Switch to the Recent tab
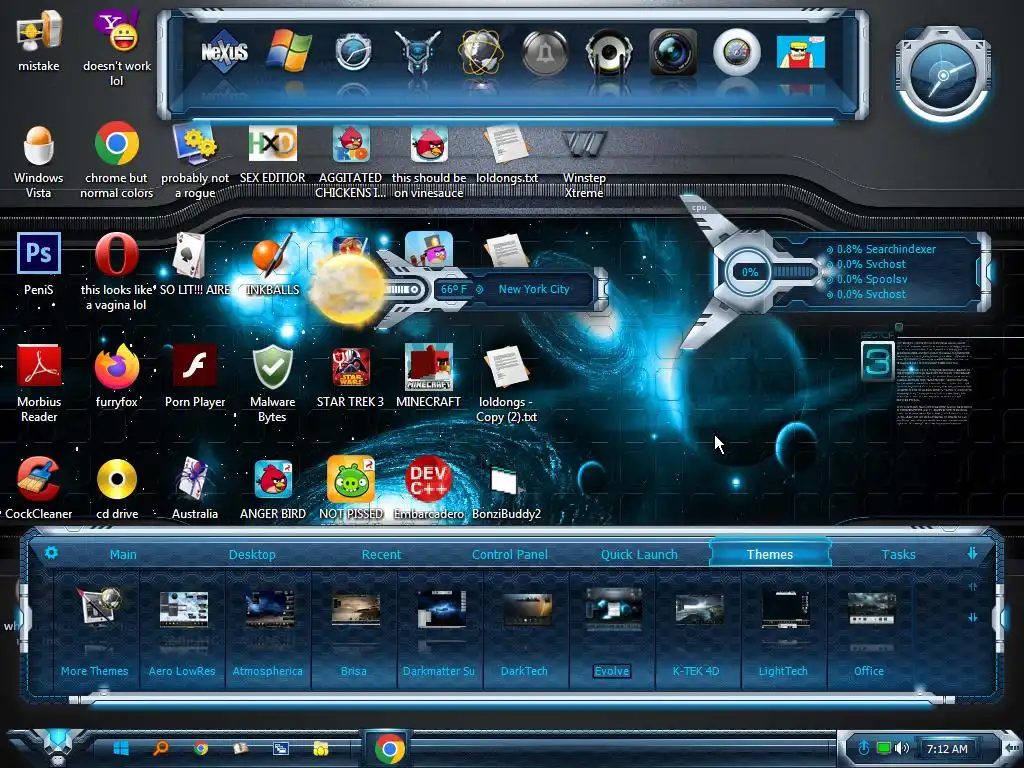Screen dimensions: 1024x768 (x=381, y=554)
